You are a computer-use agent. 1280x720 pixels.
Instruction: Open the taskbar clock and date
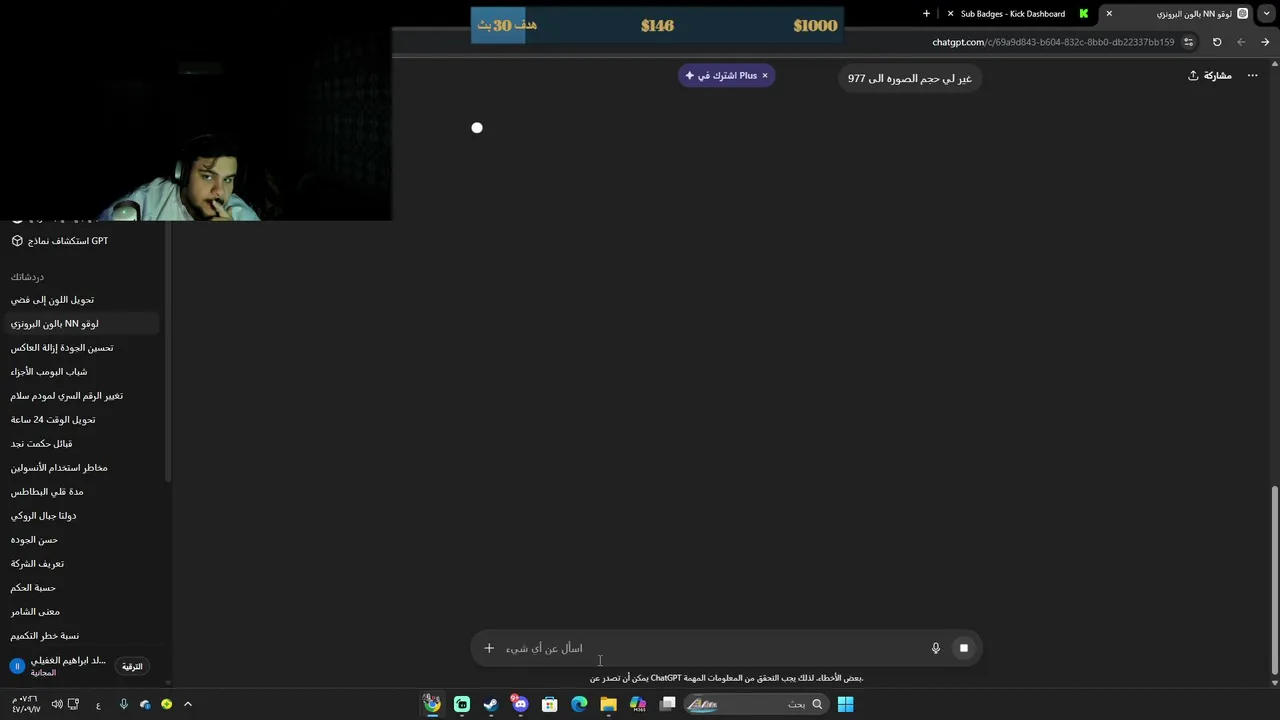(25, 704)
